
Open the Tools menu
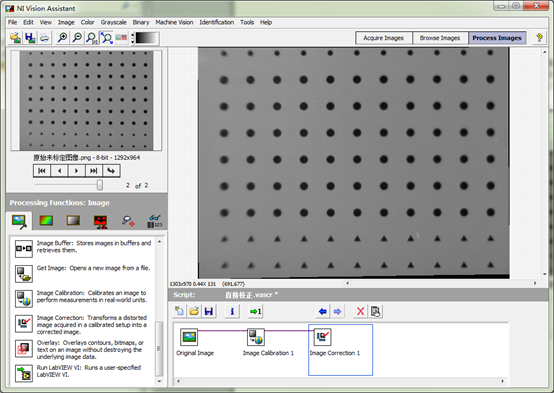click(247, 22)
